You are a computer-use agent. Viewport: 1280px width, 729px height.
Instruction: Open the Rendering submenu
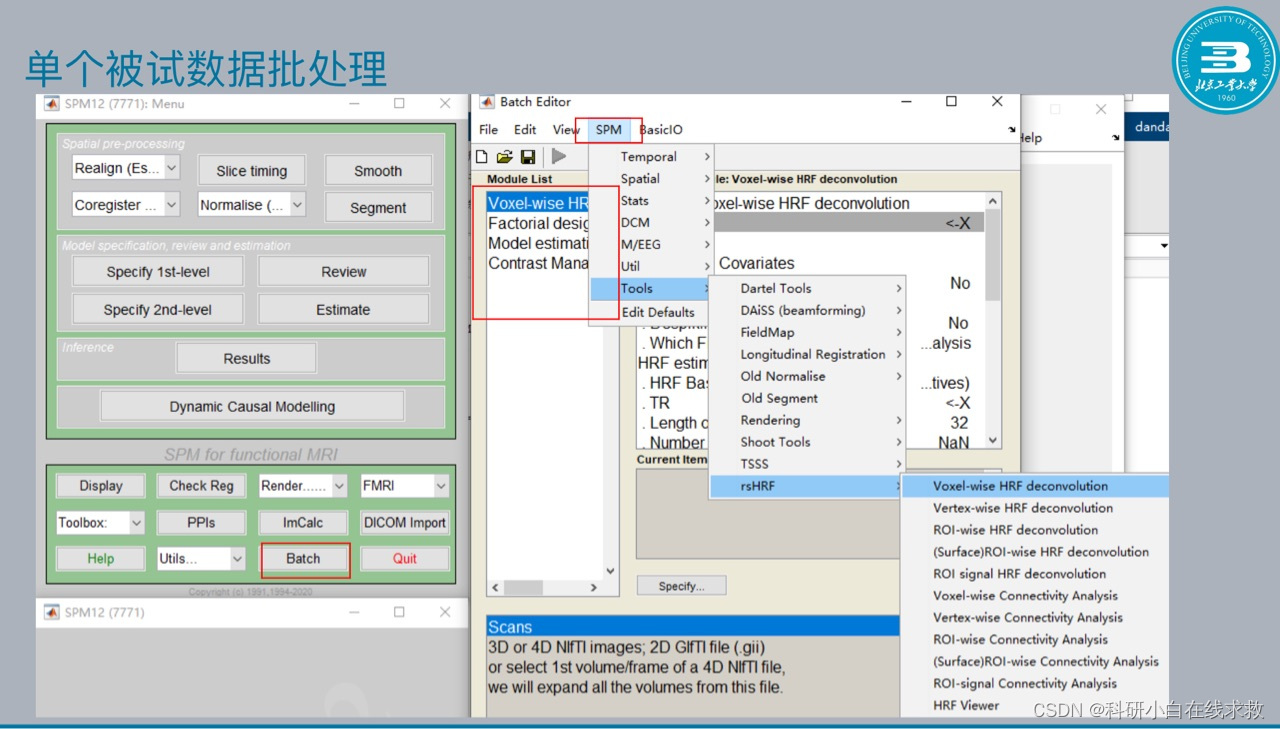pyautogui.click(x=807, y=421)
